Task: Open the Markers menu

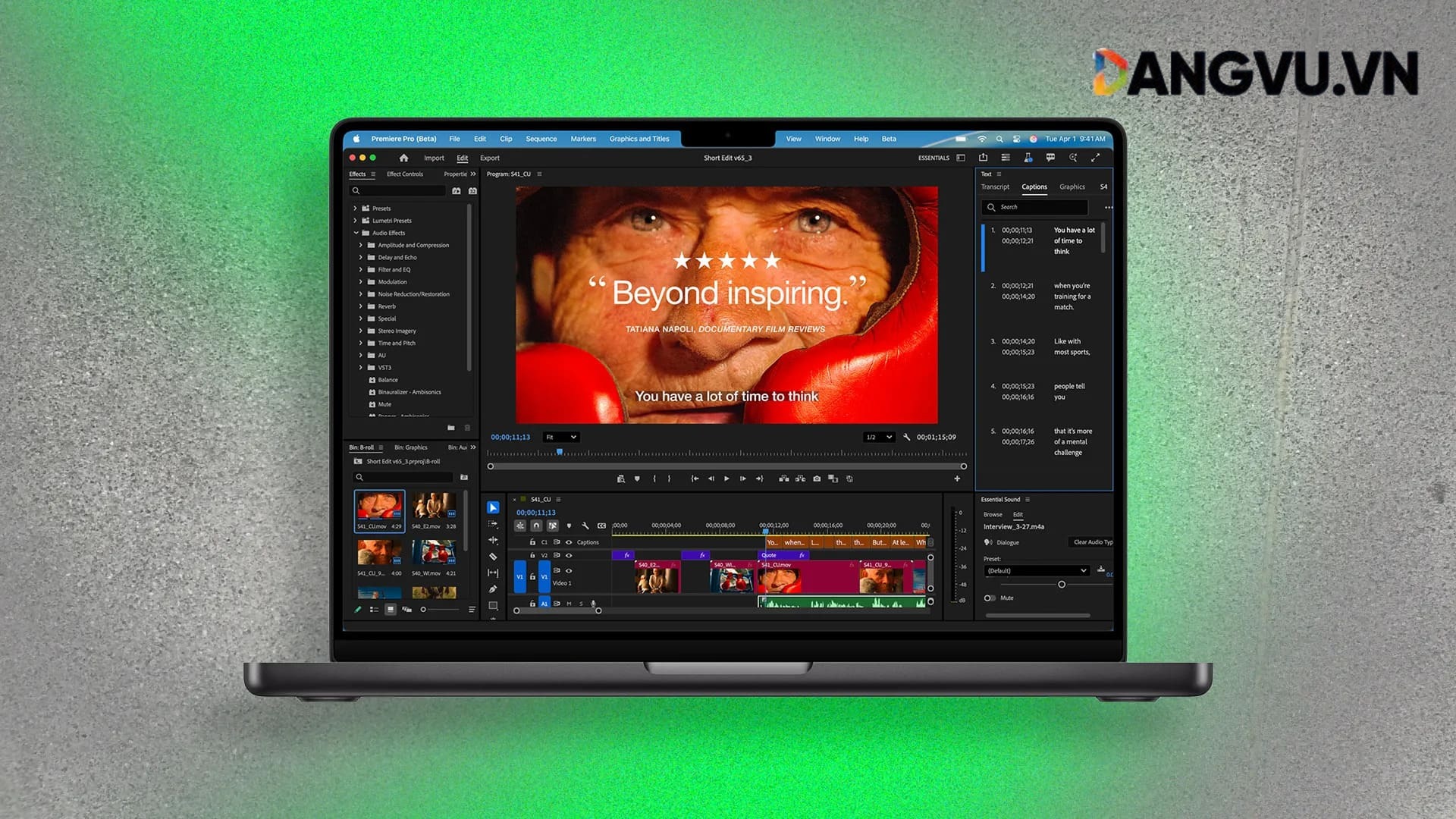Action: point(583,139)
